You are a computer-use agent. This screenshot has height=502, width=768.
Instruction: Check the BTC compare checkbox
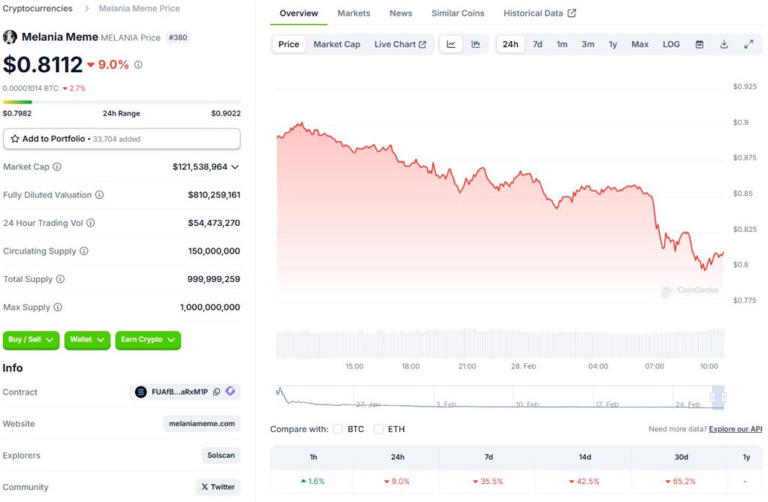(338, 429)
